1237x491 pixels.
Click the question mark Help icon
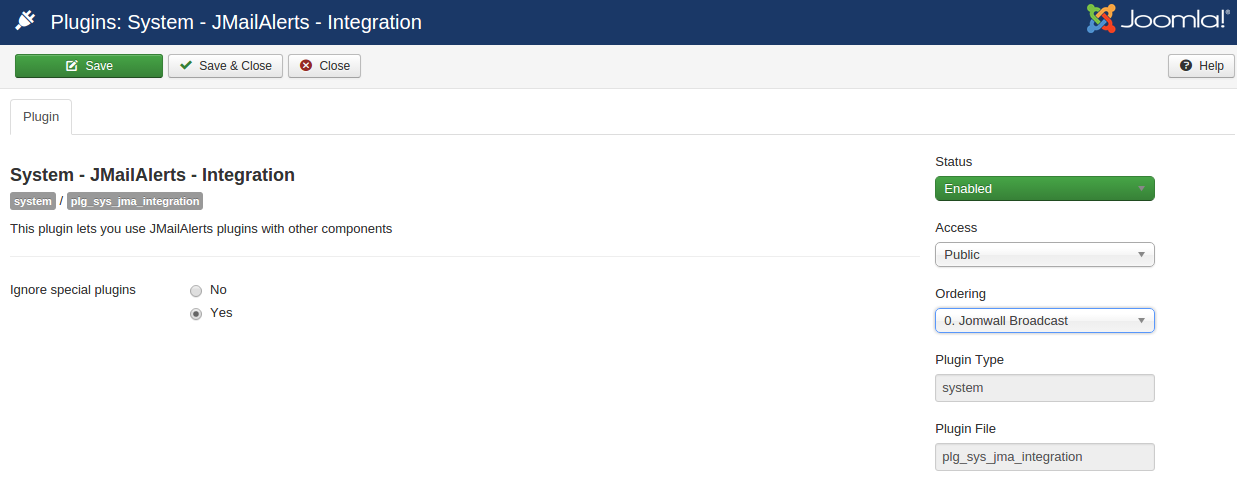click(1186, 66)
